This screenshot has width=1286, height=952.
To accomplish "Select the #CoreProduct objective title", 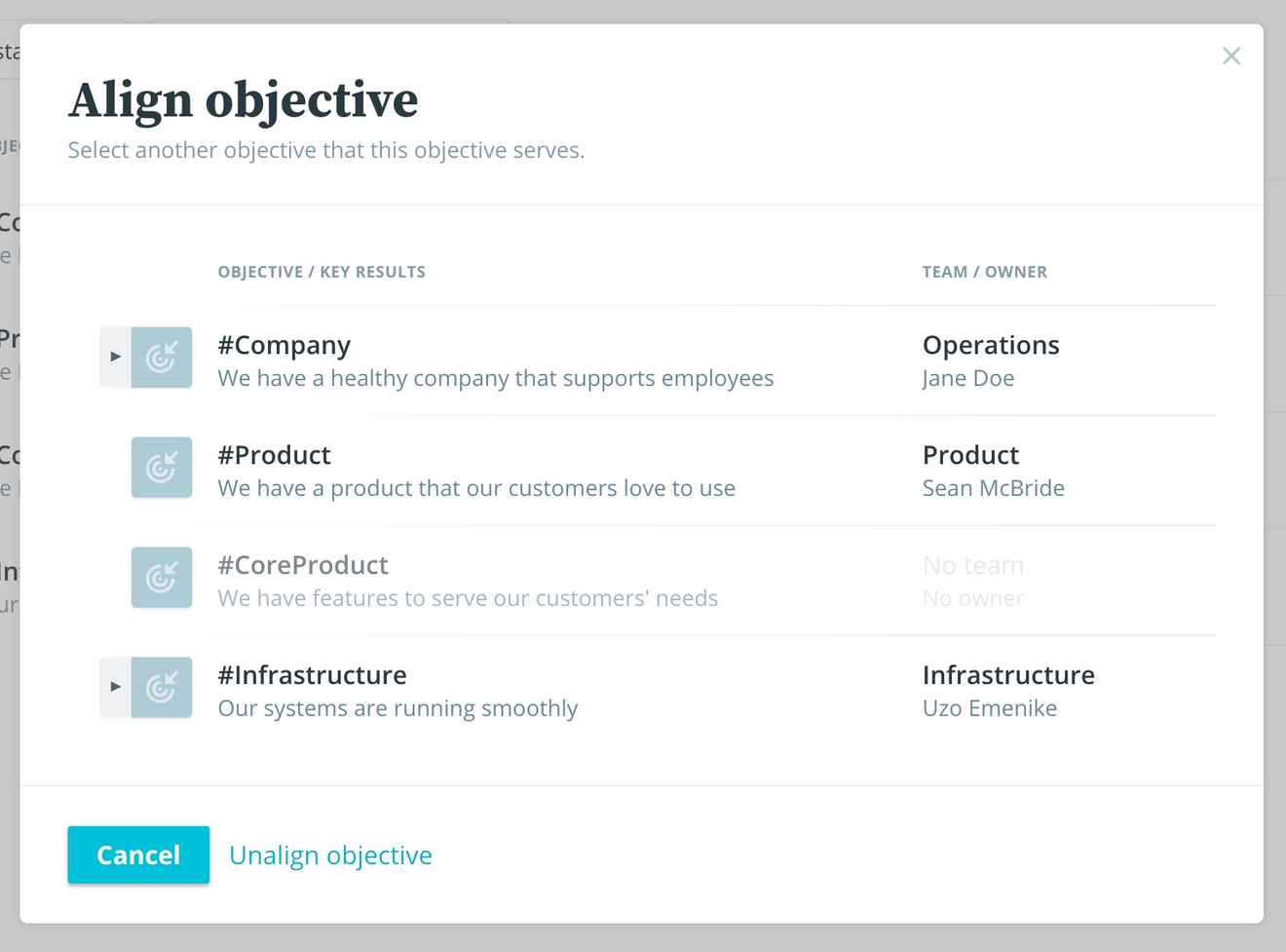I will click(302, 565).
